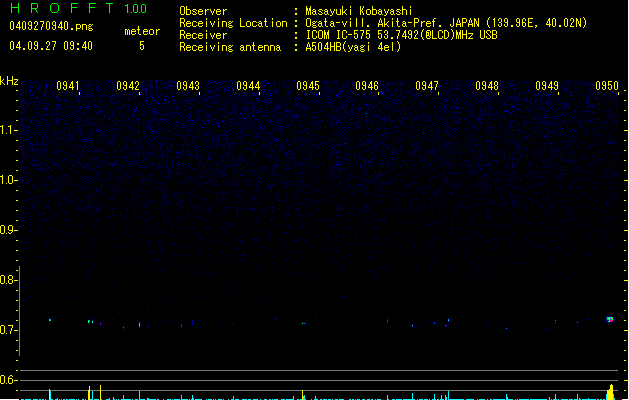
Task: Click the bright meteor echo near 0950
Action: point(610,319)
